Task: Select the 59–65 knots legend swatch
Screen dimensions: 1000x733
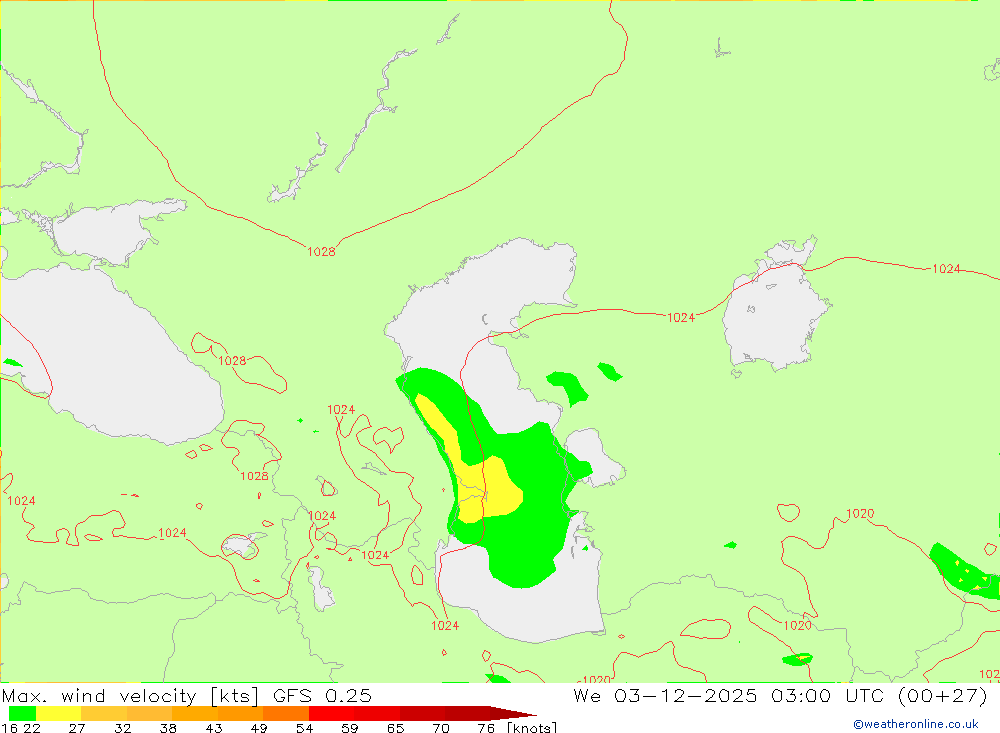Action: (x=377, y=713)
